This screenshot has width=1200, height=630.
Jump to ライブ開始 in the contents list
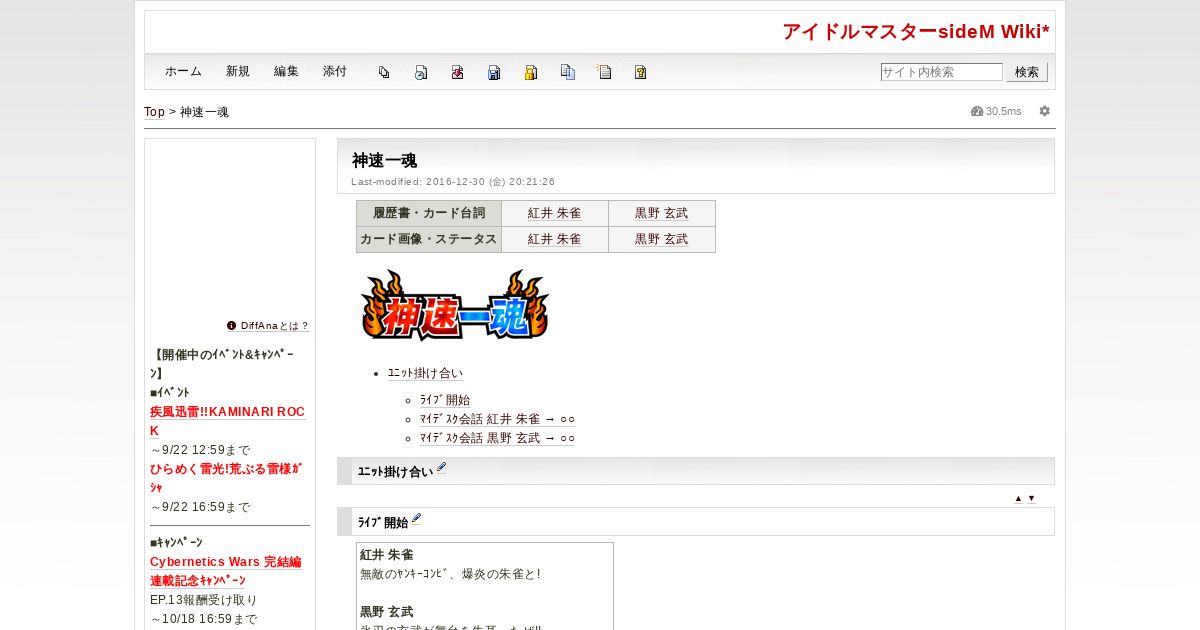pyautogui.click(x=444, y=400)
